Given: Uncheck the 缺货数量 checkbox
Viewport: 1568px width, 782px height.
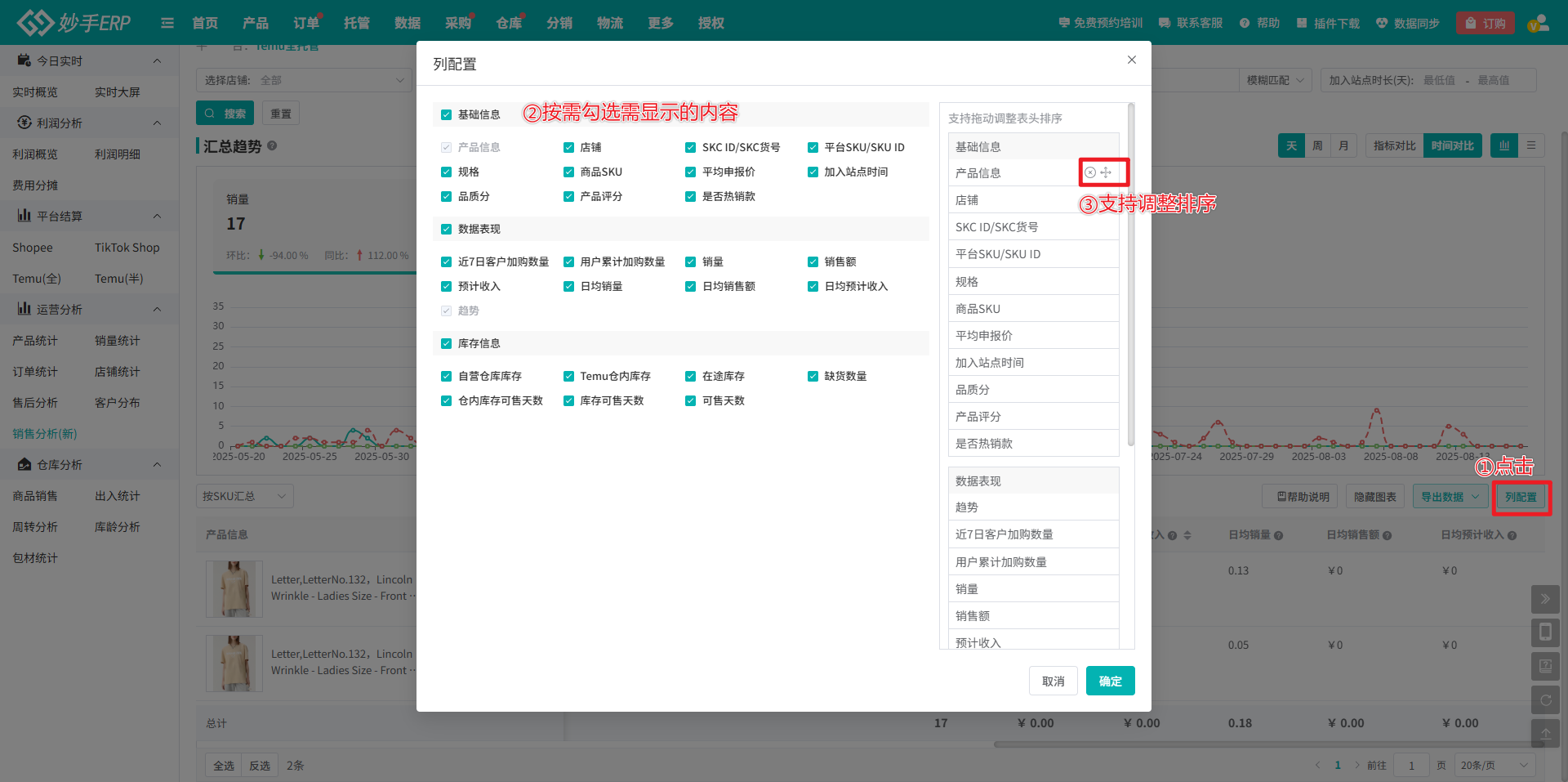Looking at the screenshot, I should (813, 377).
